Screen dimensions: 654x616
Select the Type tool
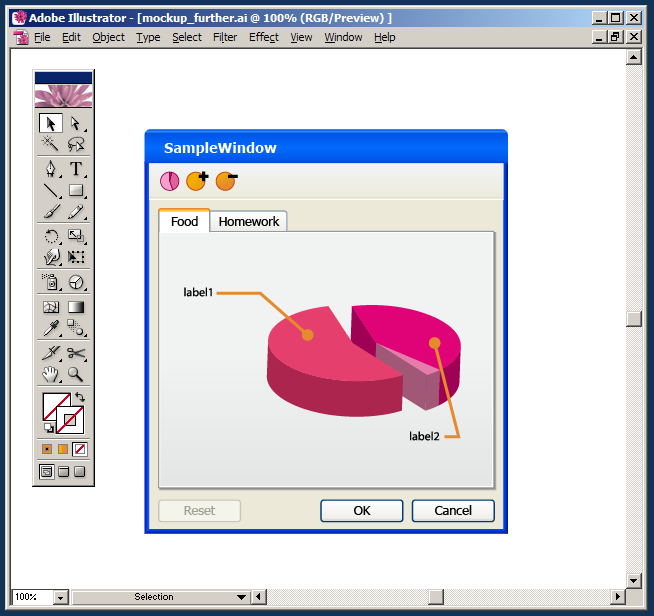(76, 169)
